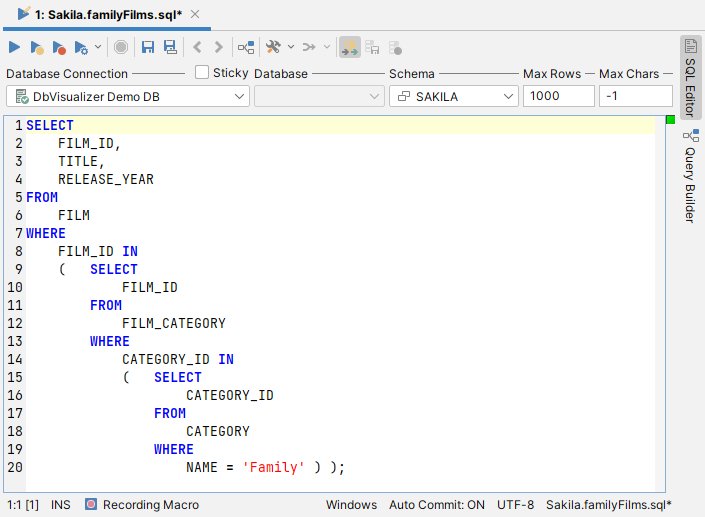This screenshot has height=517, width=705.
Task: Click the previous statement arrow icon
Action: tap(197, 47)
